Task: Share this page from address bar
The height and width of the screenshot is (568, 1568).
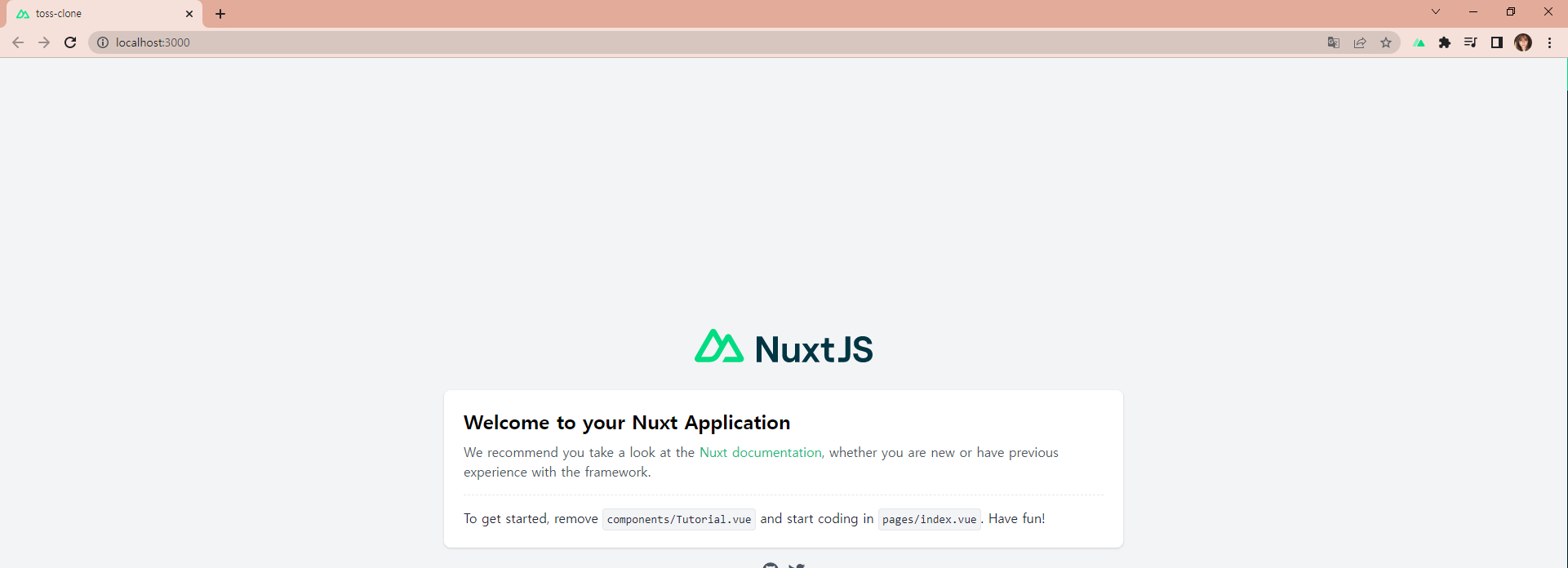Action: pos(1360,42)
